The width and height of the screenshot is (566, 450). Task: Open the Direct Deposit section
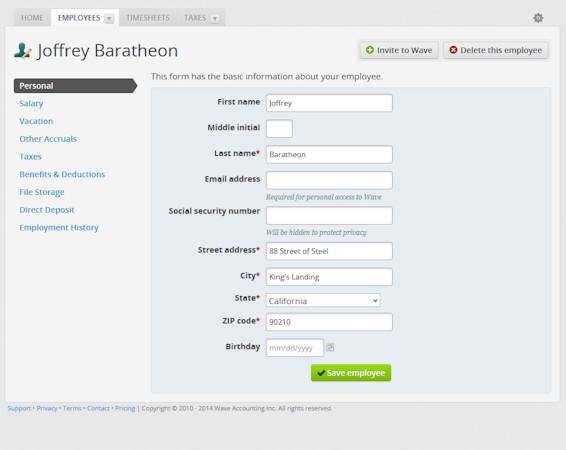tap(47, 210)
